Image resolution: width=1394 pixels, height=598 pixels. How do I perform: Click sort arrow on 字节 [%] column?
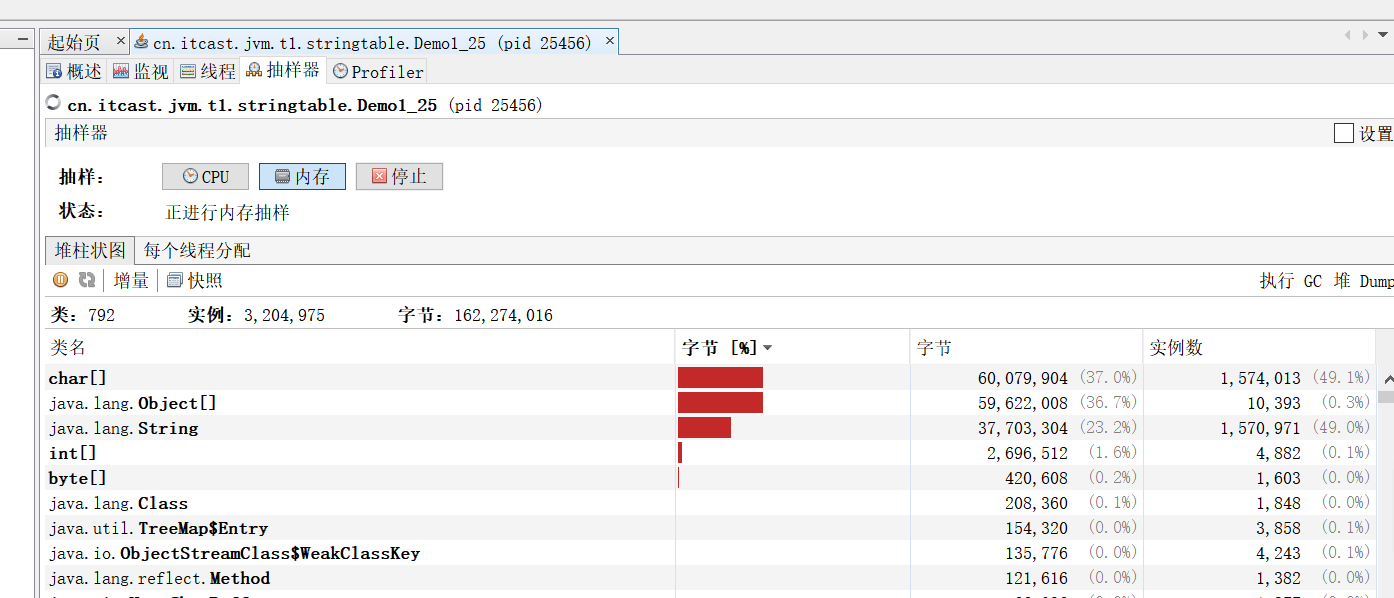click(767, 348)
